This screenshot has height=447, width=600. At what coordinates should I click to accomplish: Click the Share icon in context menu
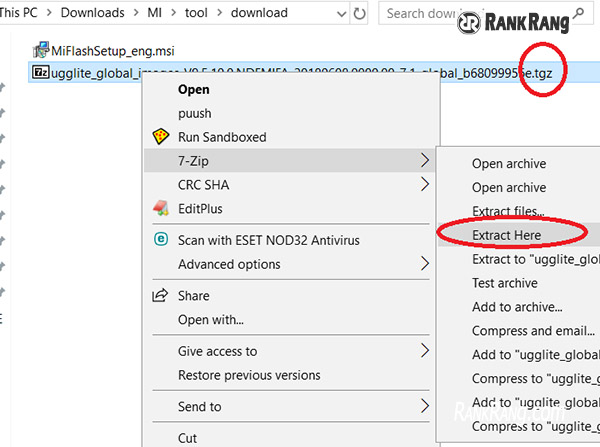[x=160, y=295]
